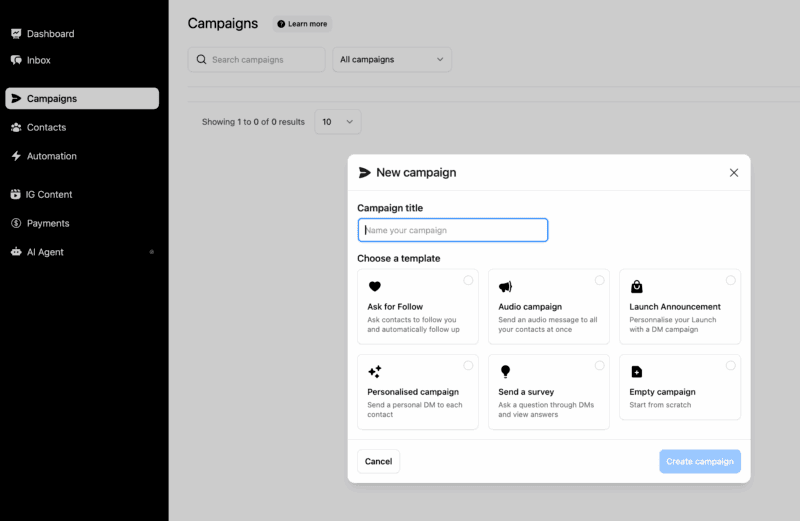800x521 pixels.
Task: Click 'Showing 1 to 0 of 0 results' text
Action: 253,121
